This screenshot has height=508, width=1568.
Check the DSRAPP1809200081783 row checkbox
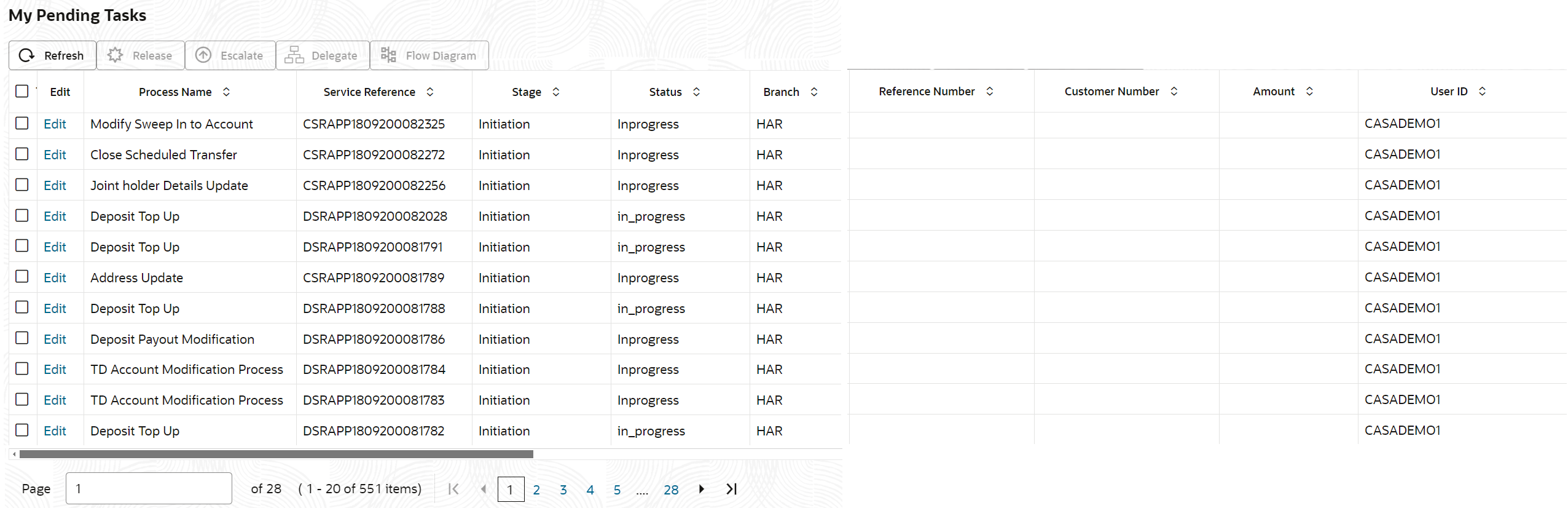tap(22, 399)
